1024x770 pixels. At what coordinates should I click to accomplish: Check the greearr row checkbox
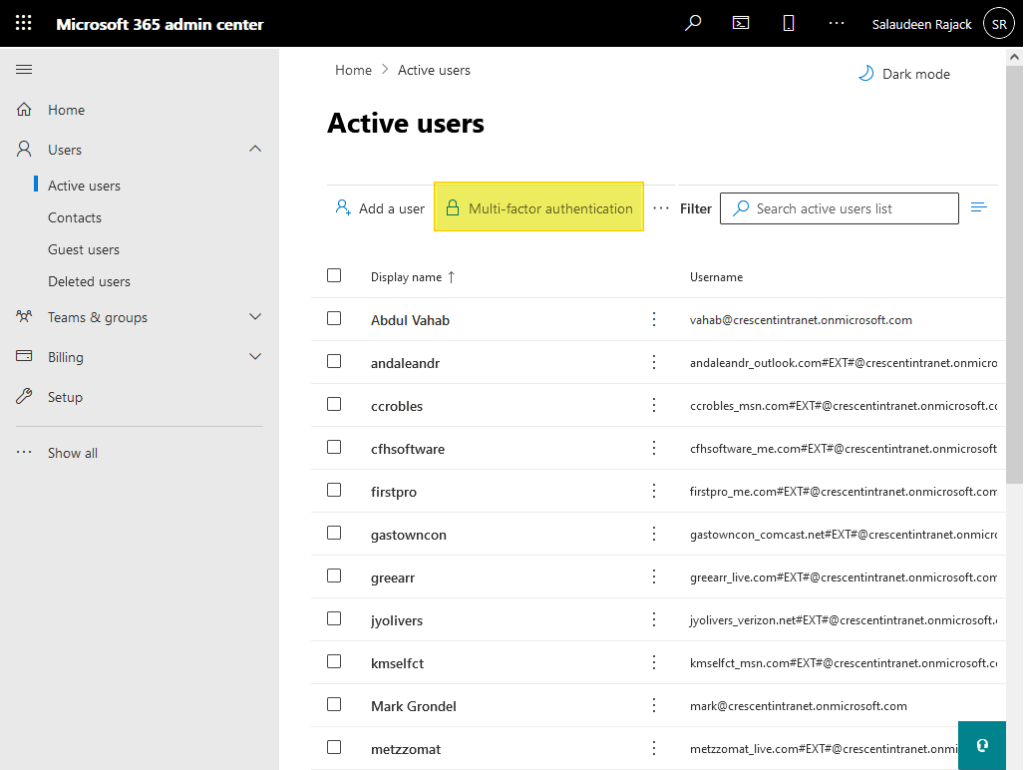[x=334, y=575]
